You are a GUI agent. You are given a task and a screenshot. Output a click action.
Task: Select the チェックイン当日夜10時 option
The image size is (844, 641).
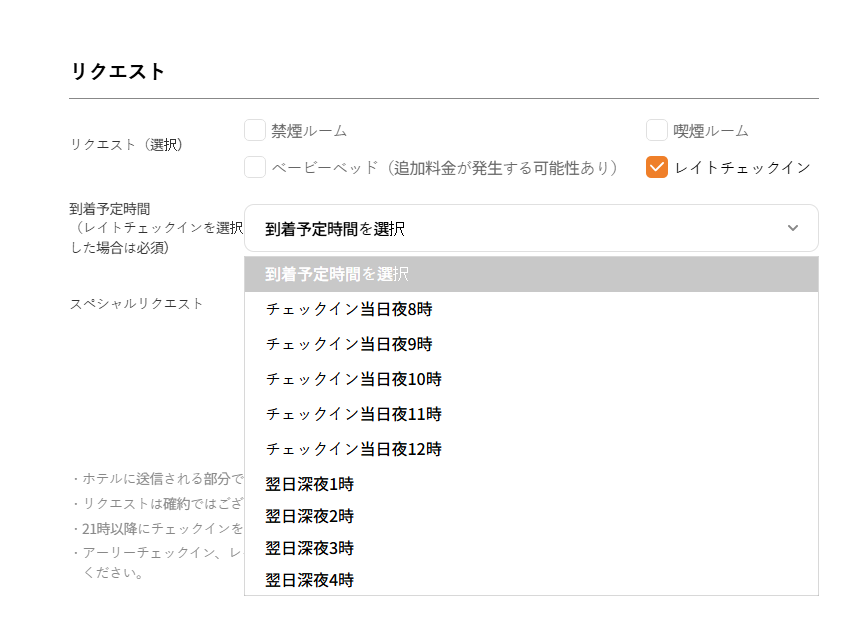[x=354, y=379]
